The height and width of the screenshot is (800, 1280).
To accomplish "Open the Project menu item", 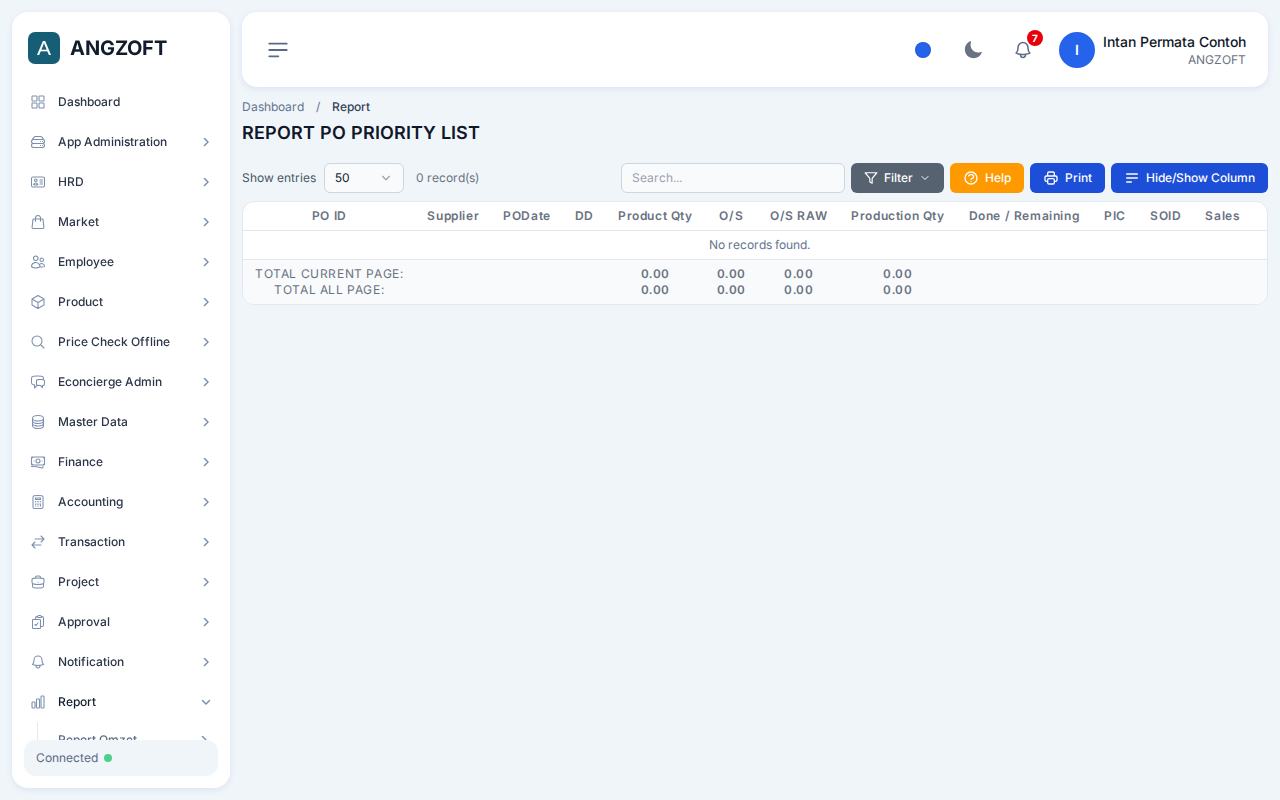I will point(121,582).
